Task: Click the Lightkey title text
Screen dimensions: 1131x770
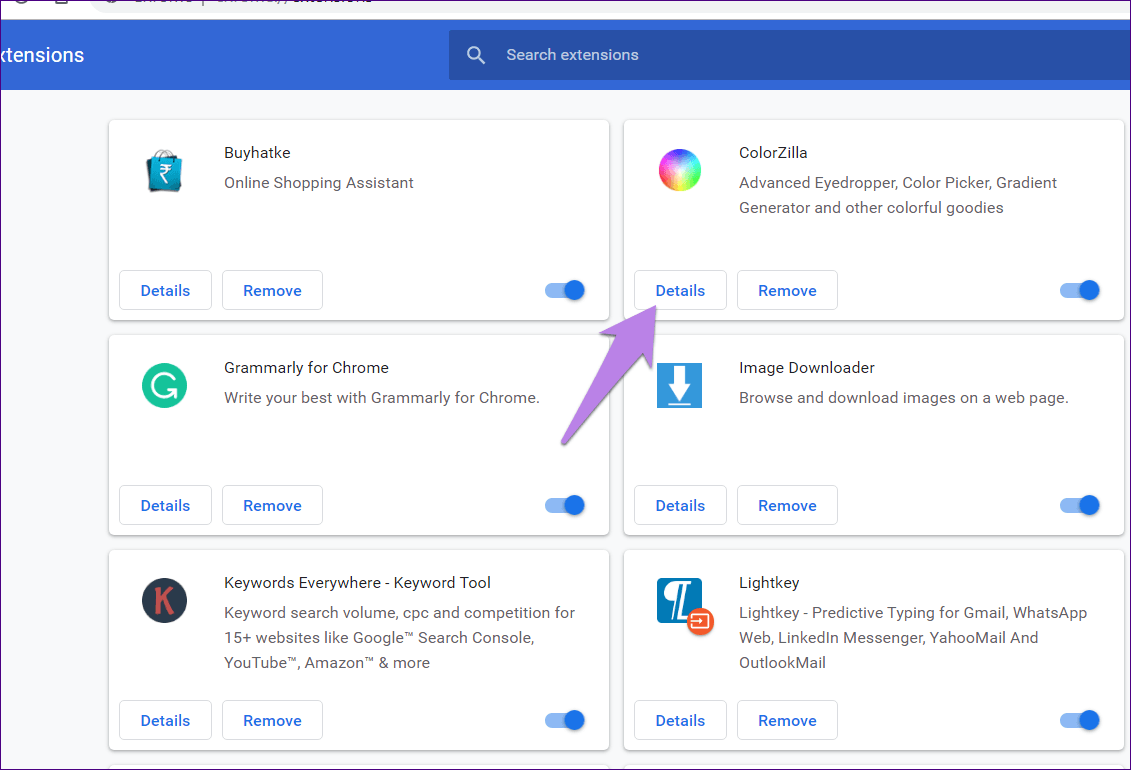Action: pos(769,583)
